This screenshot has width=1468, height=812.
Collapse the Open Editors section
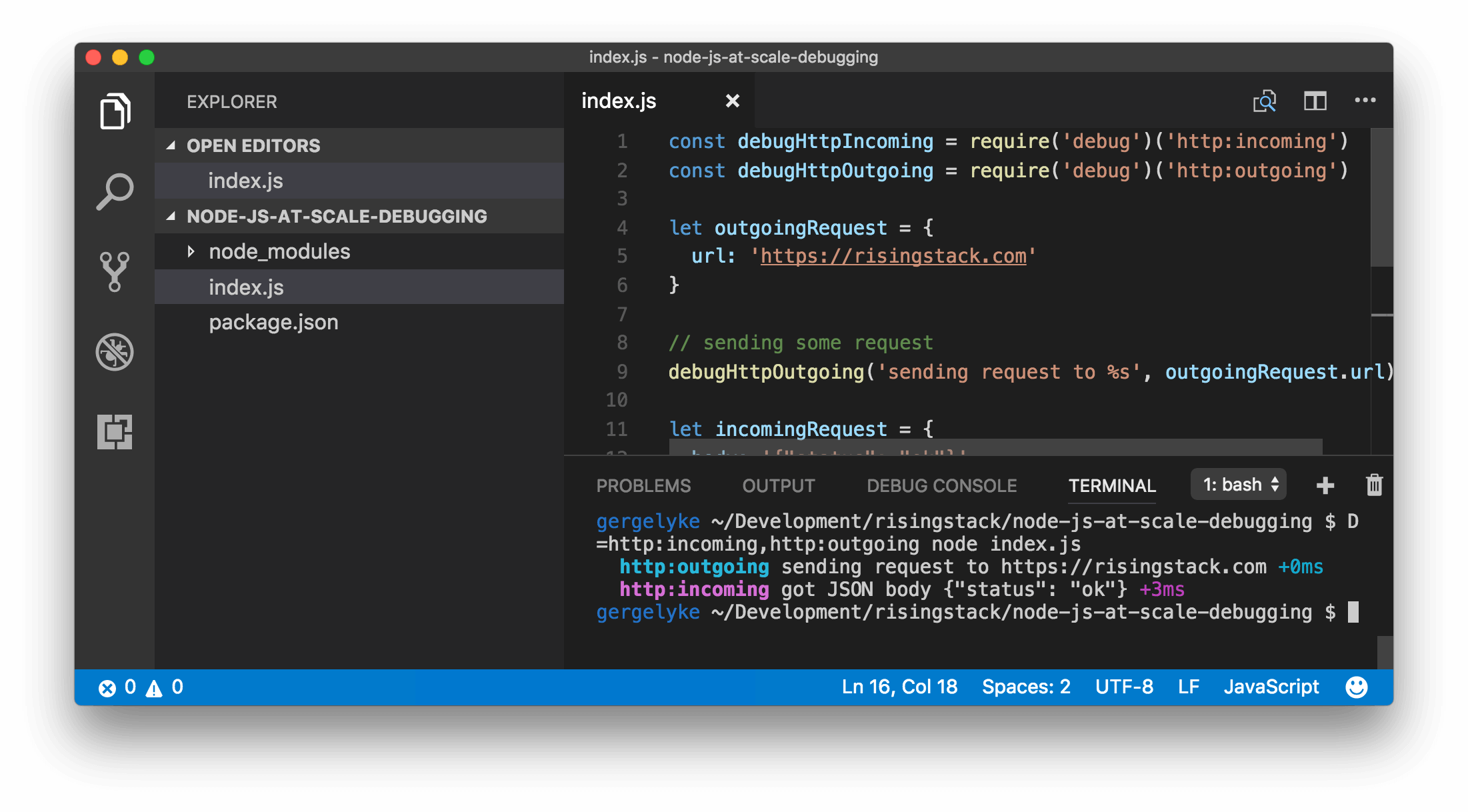point(171,145)
